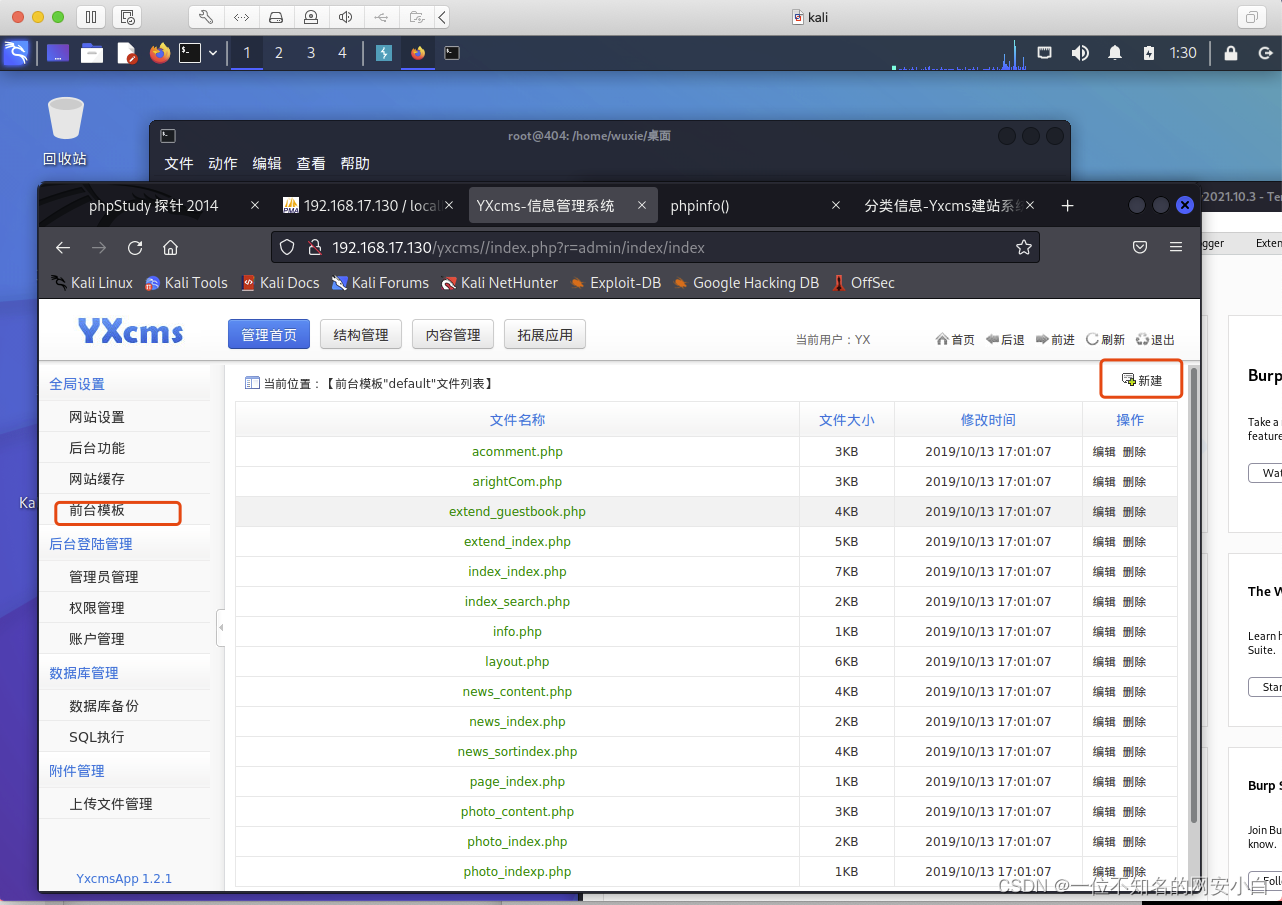Open OffSec bookmark
The image size is (1282, 905).
[x=864, y=283]
